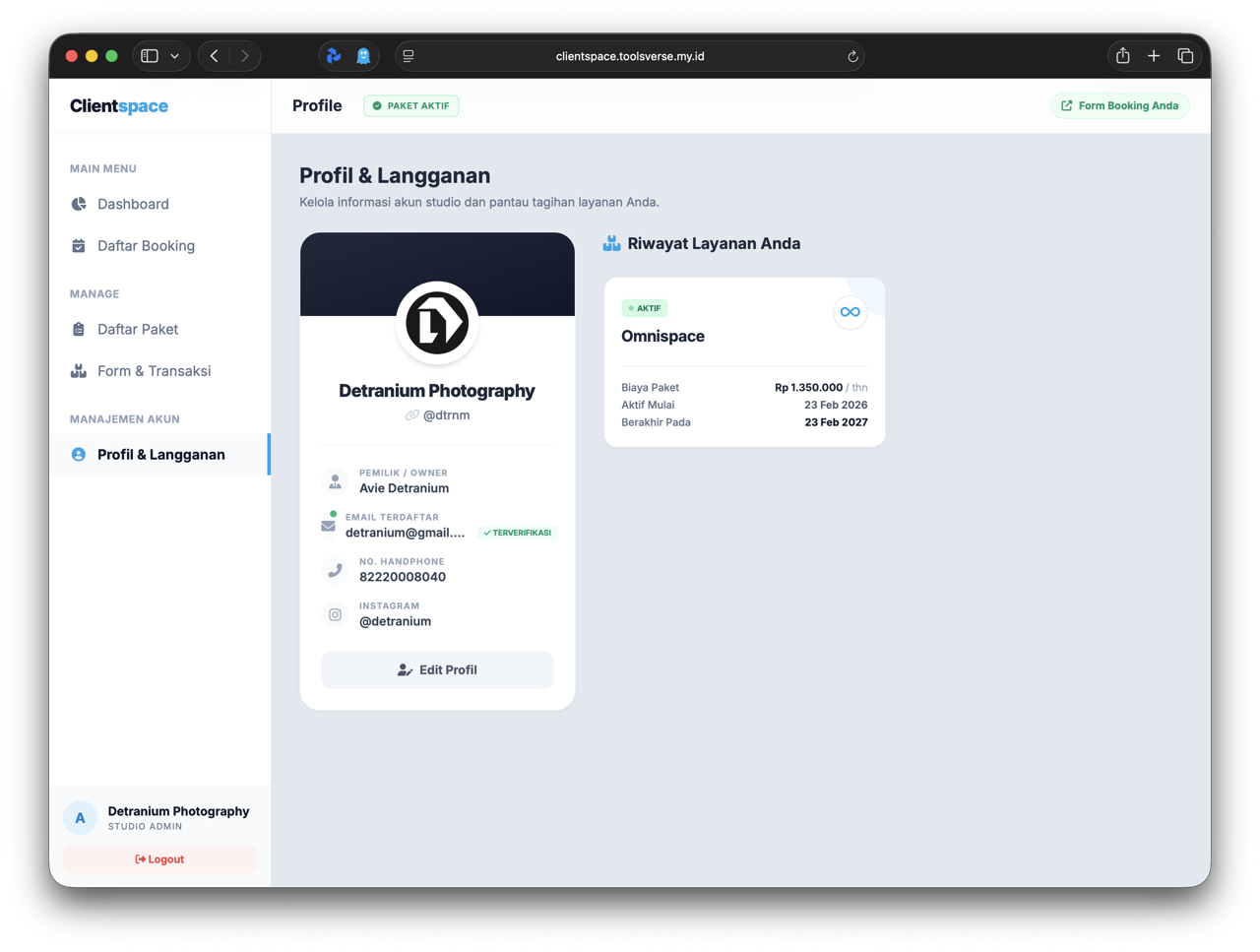Click the link icon next to @dtrnm
This screenshot has width=1260, height=952.
411,414
